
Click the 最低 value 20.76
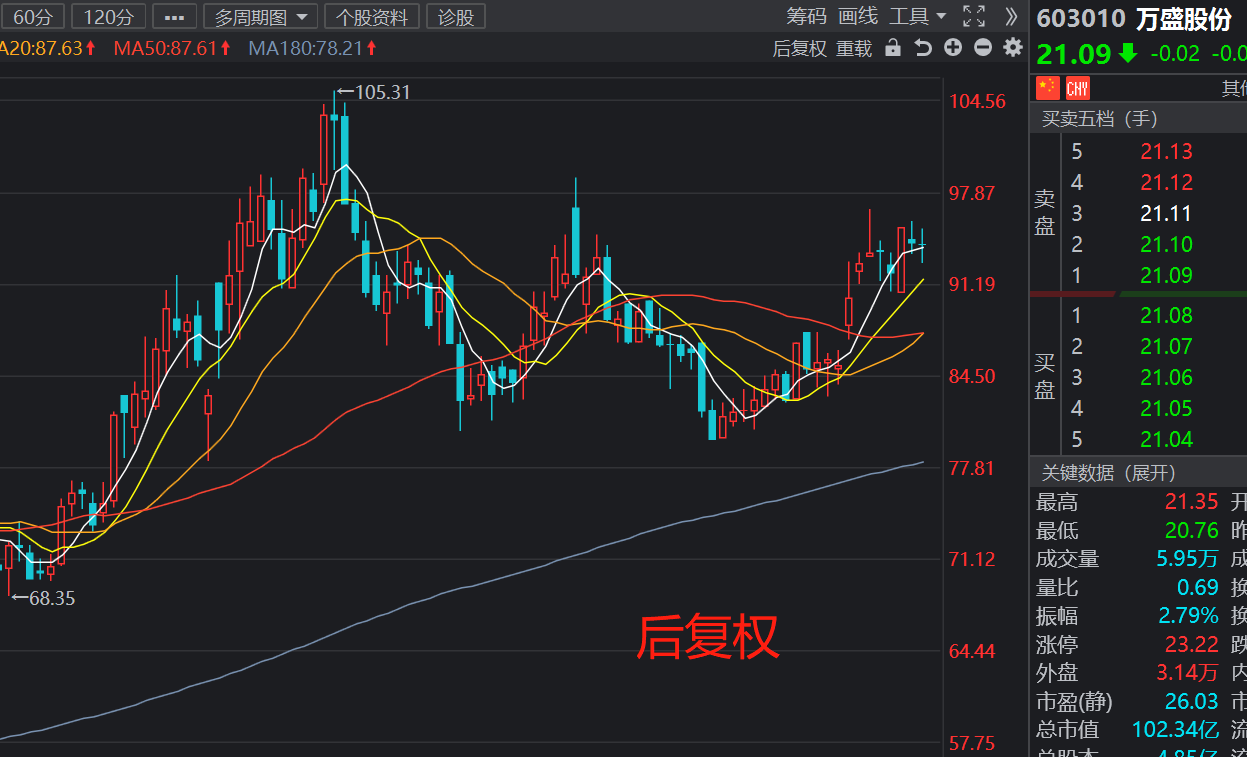point(1191,531)
